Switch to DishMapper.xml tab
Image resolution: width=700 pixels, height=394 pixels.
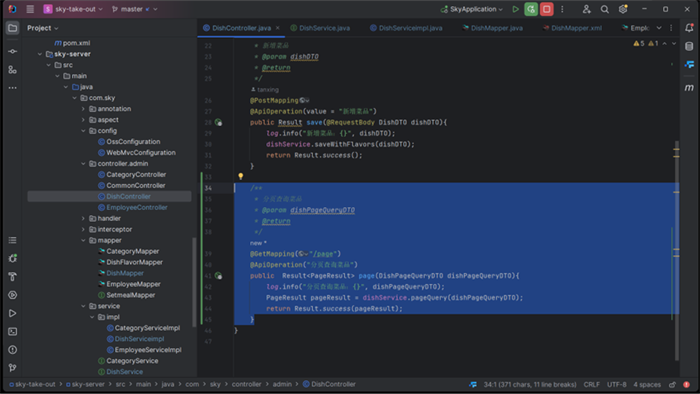coord(572,28)
